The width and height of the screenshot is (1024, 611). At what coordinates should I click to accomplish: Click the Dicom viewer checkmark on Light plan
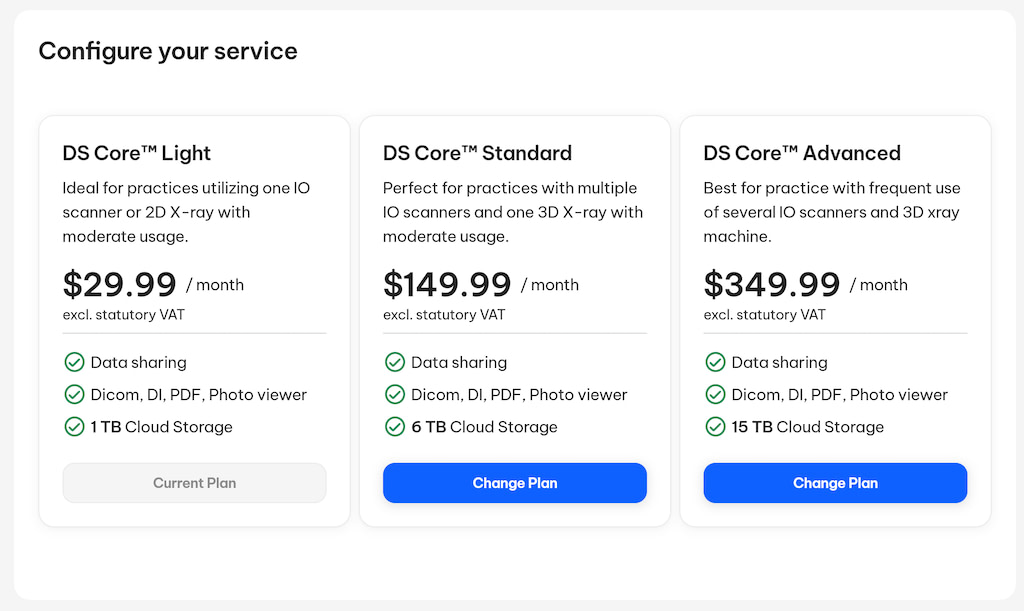[74, 394]
